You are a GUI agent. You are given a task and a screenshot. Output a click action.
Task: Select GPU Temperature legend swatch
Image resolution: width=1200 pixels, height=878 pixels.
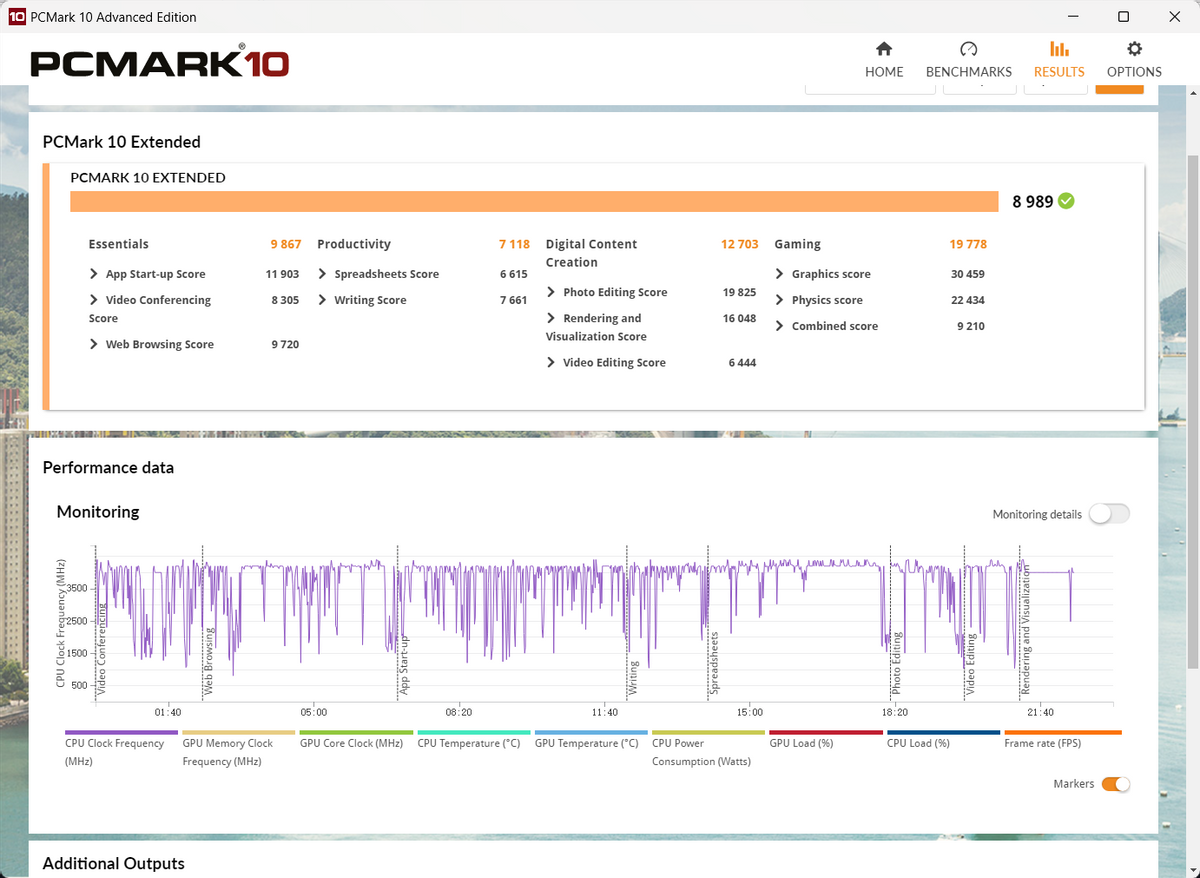coord(591,733)
